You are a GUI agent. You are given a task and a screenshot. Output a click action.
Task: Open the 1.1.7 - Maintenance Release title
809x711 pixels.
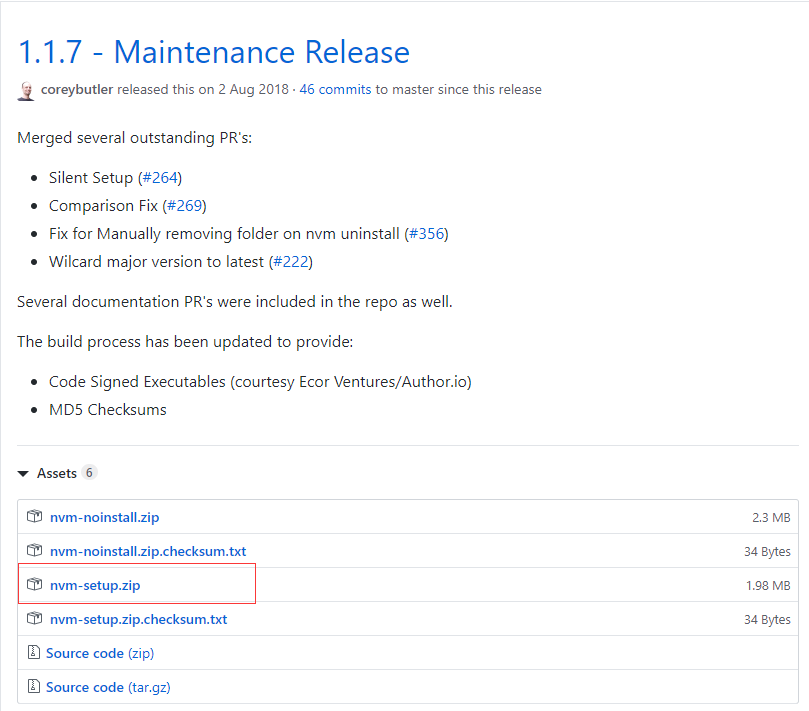pos(214,52)
